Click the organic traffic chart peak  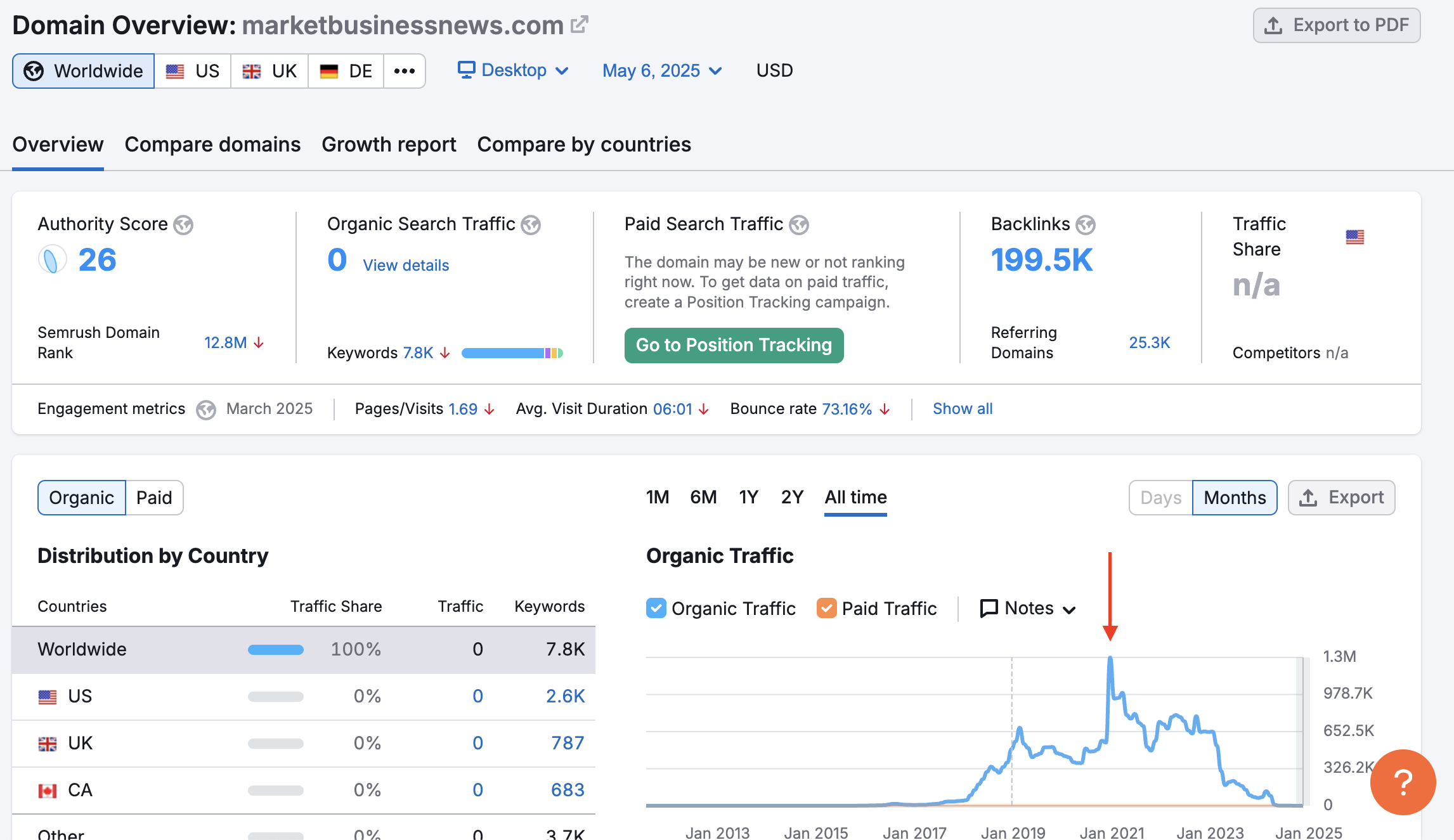click(x=1110, y=658)
